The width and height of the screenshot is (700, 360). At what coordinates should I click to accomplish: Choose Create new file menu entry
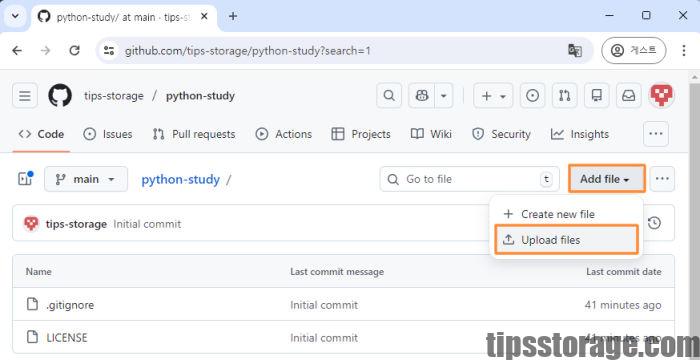coord(566,214)
